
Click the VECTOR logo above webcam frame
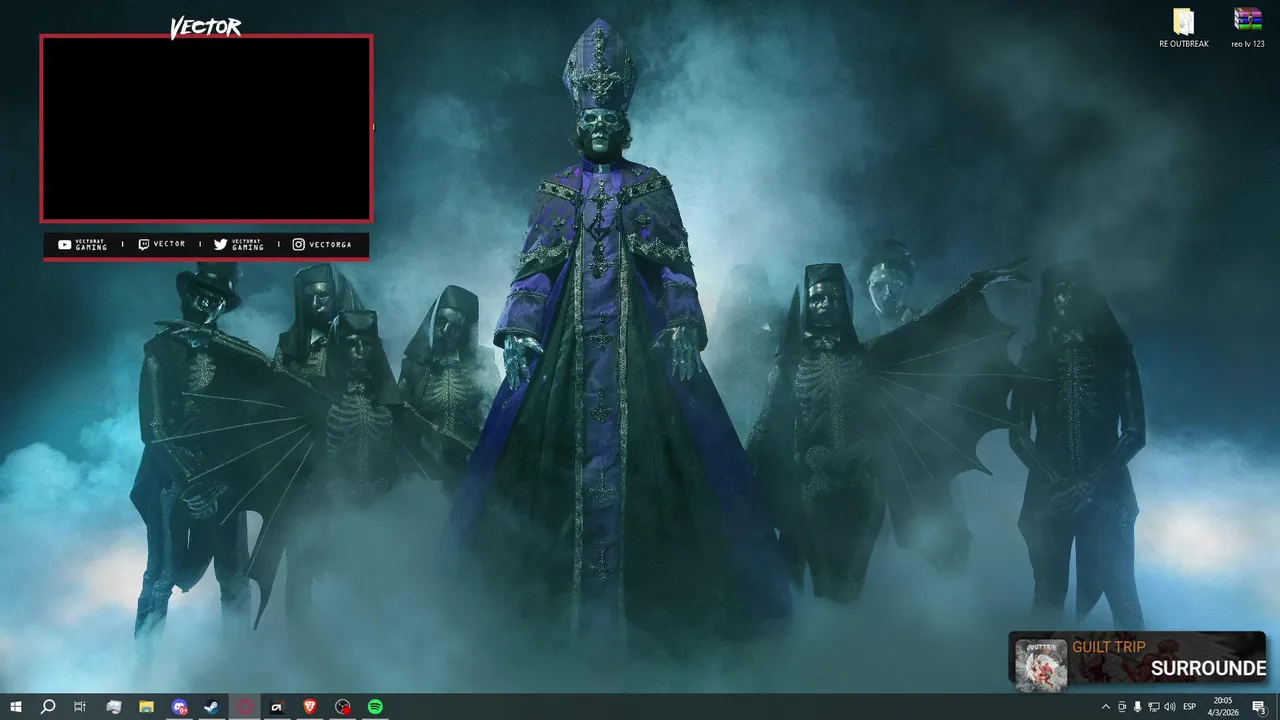click(x=205, y=27)
